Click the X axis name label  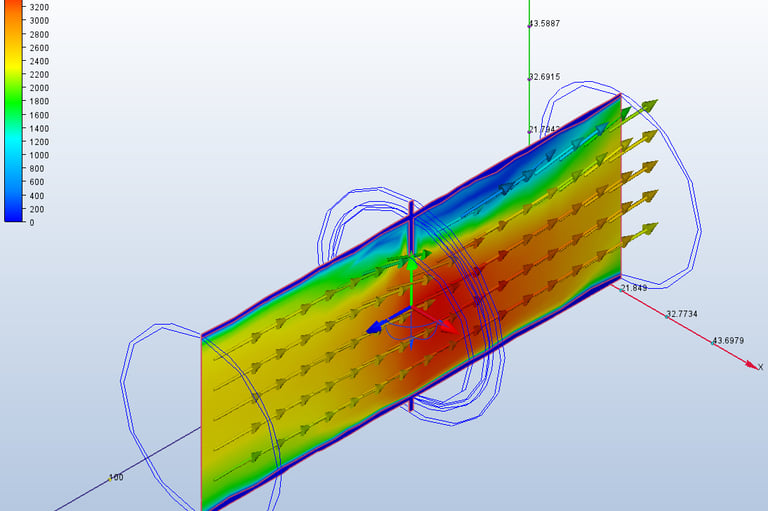(761, 367)
